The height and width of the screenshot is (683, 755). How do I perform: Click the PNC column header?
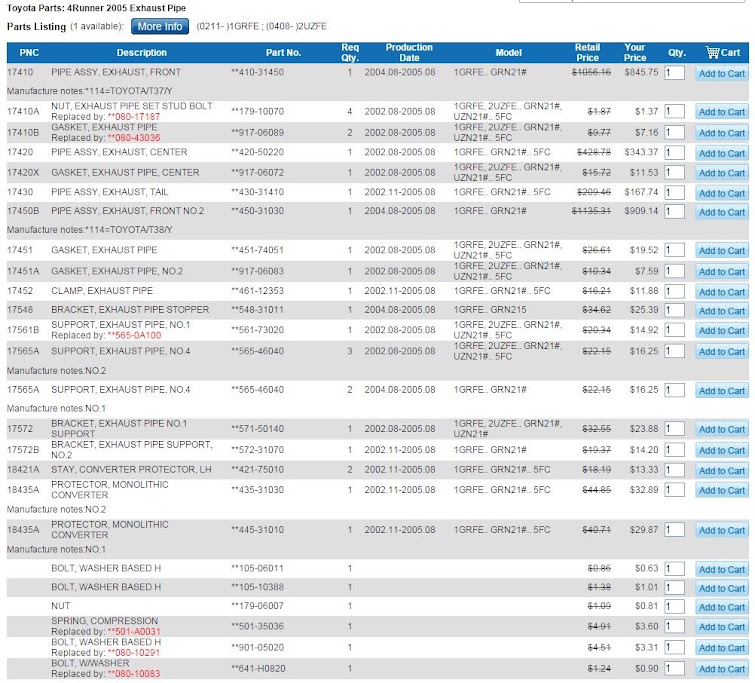point(29,53)
